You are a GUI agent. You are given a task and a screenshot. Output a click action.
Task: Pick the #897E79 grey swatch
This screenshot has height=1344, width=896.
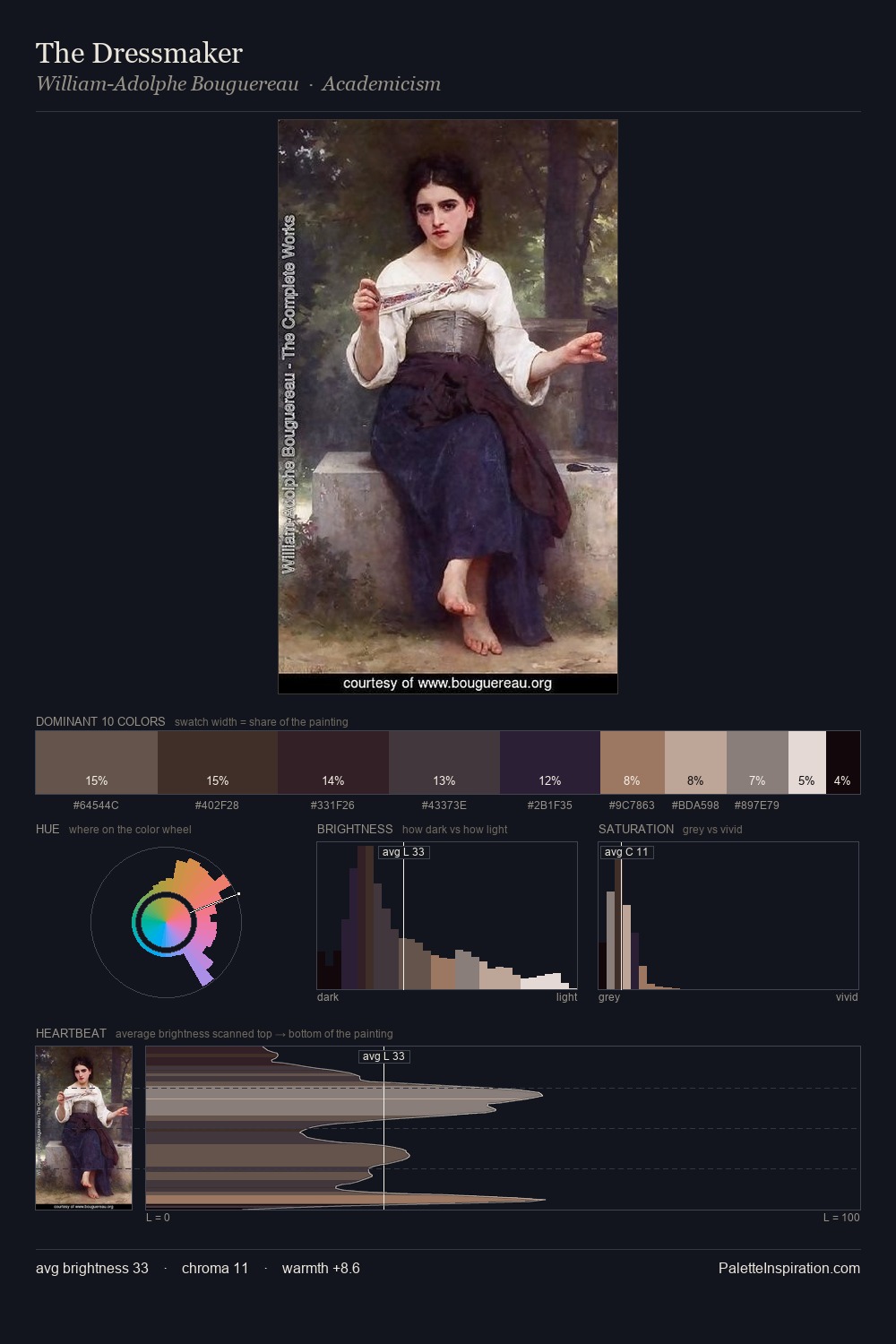pyautogui.click(x=757, y=762)
